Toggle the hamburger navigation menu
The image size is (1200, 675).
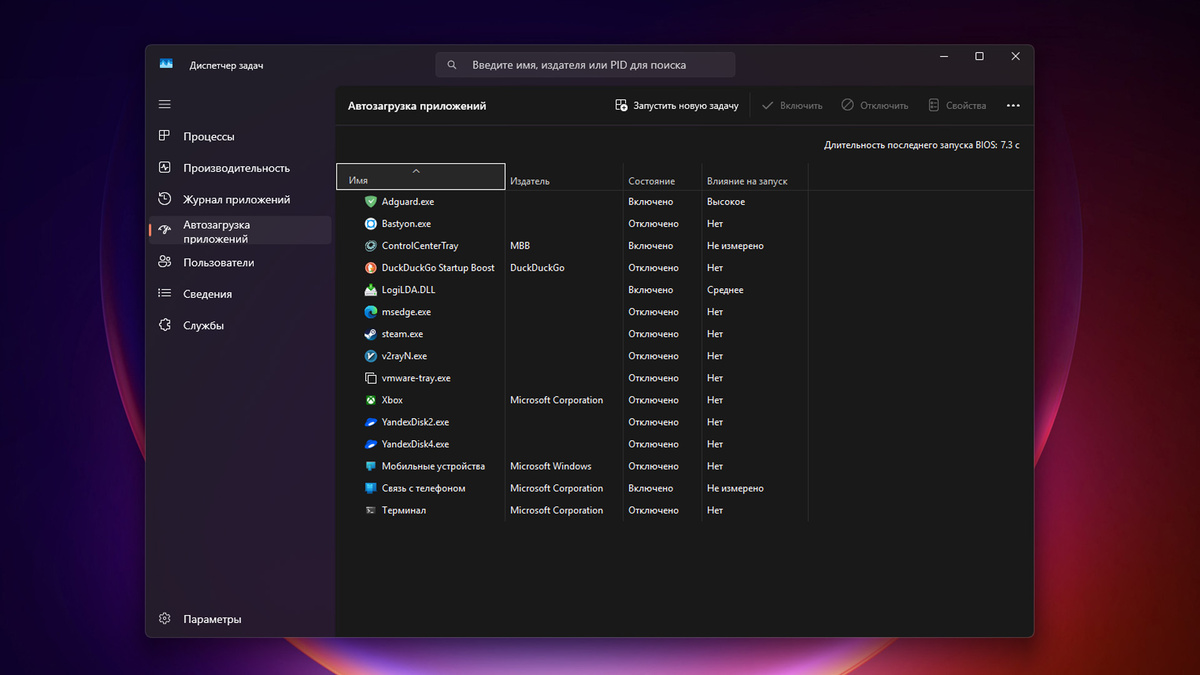click(x=165, y=104)
